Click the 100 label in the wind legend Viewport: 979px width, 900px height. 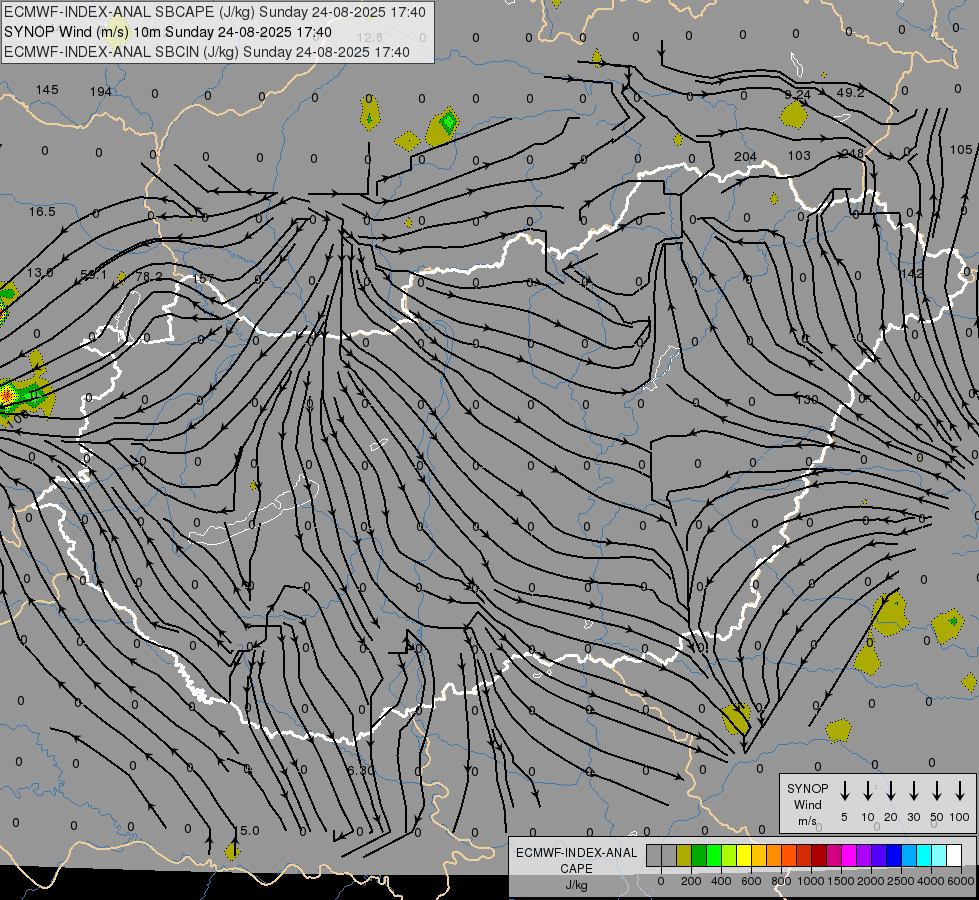pyautogui.click(x=960, y=817)
